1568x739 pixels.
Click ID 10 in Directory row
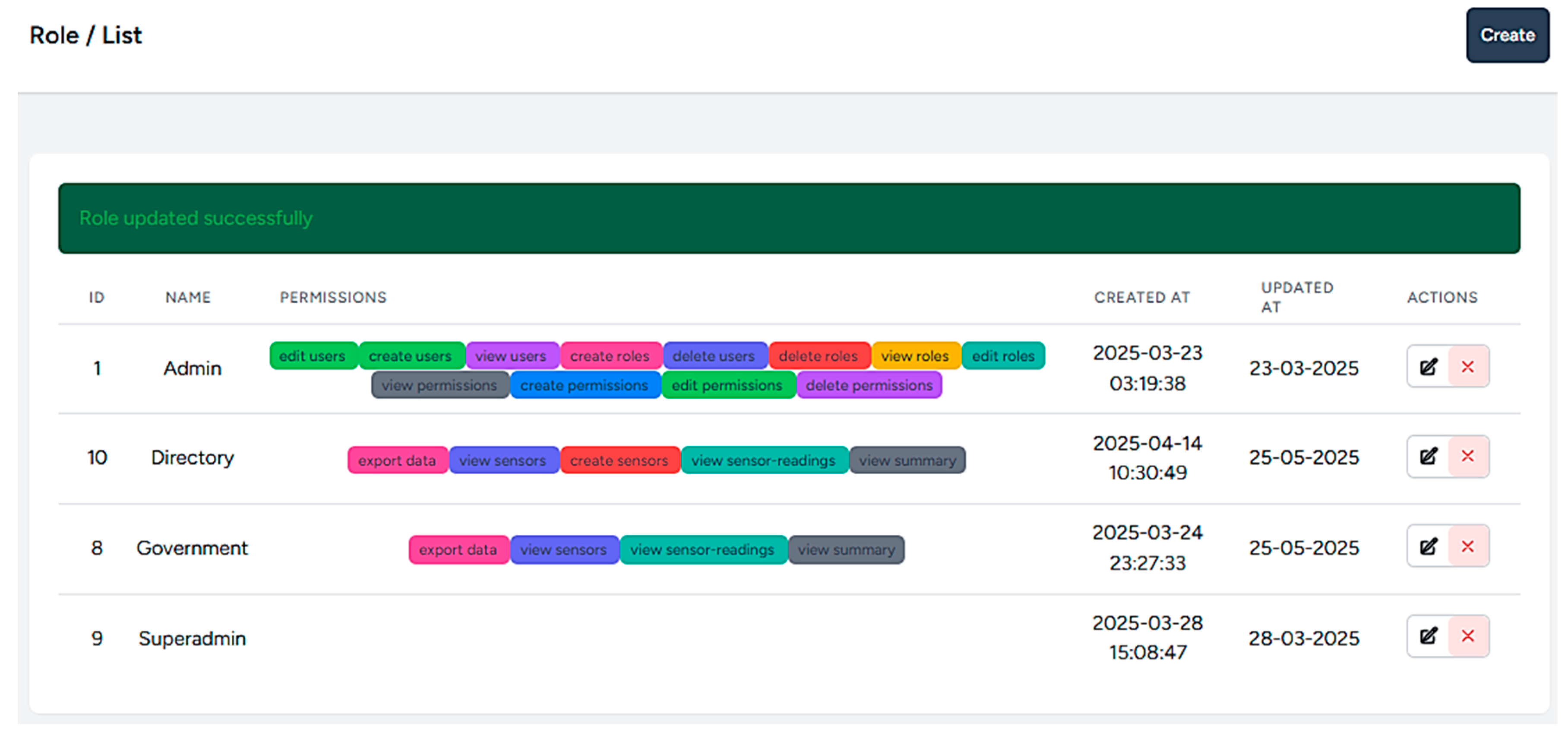(x=97, y=458)
